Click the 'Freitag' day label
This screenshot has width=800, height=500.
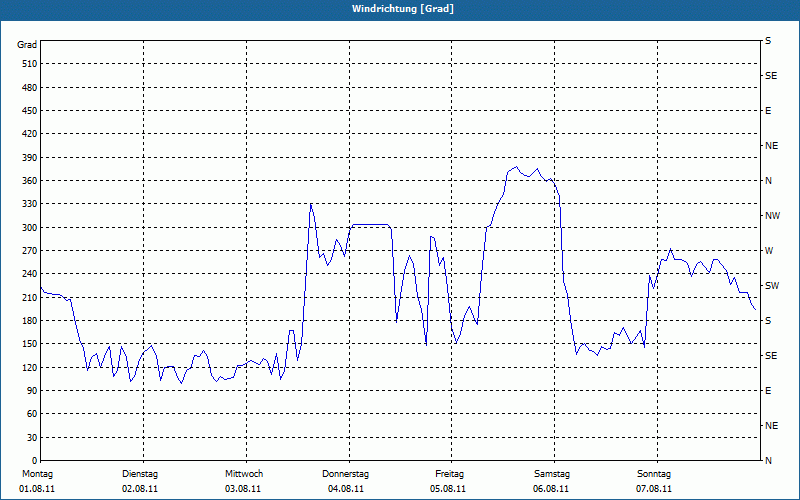pyautogui.click(x=449, y=474)
